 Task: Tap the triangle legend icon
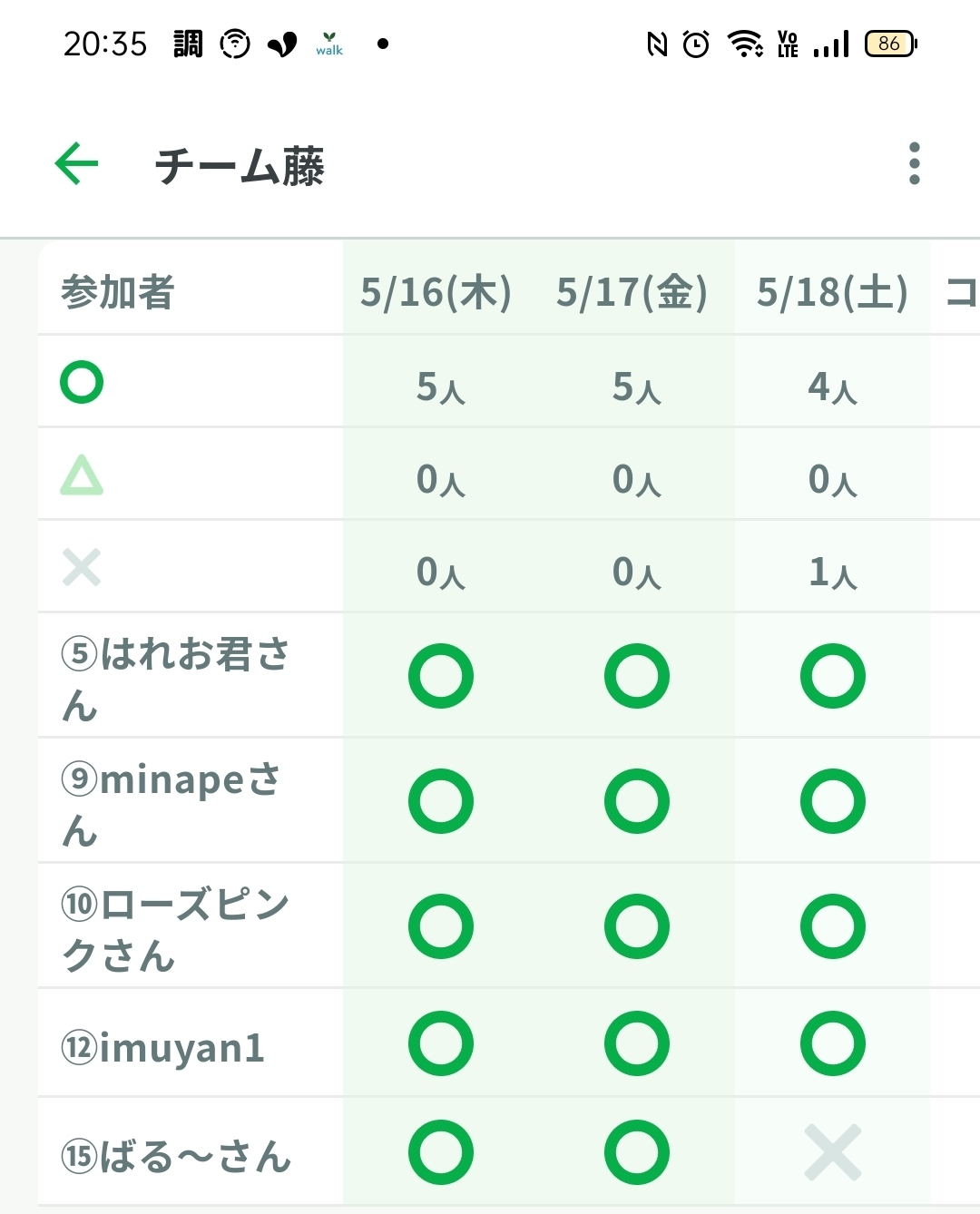[82, 475]
